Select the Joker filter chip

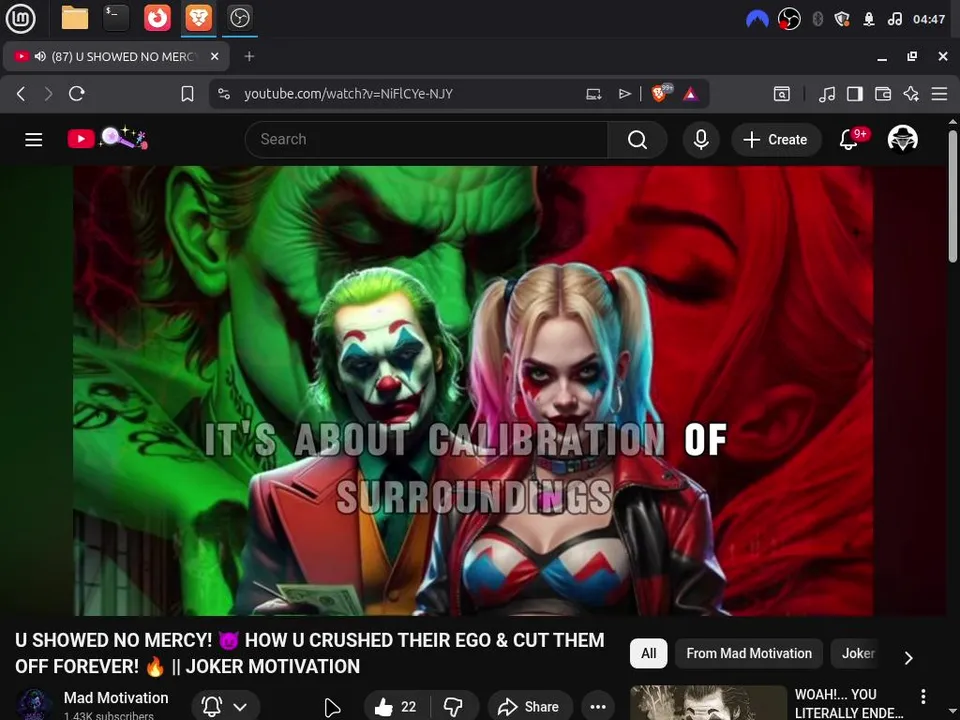click(858, 653)
